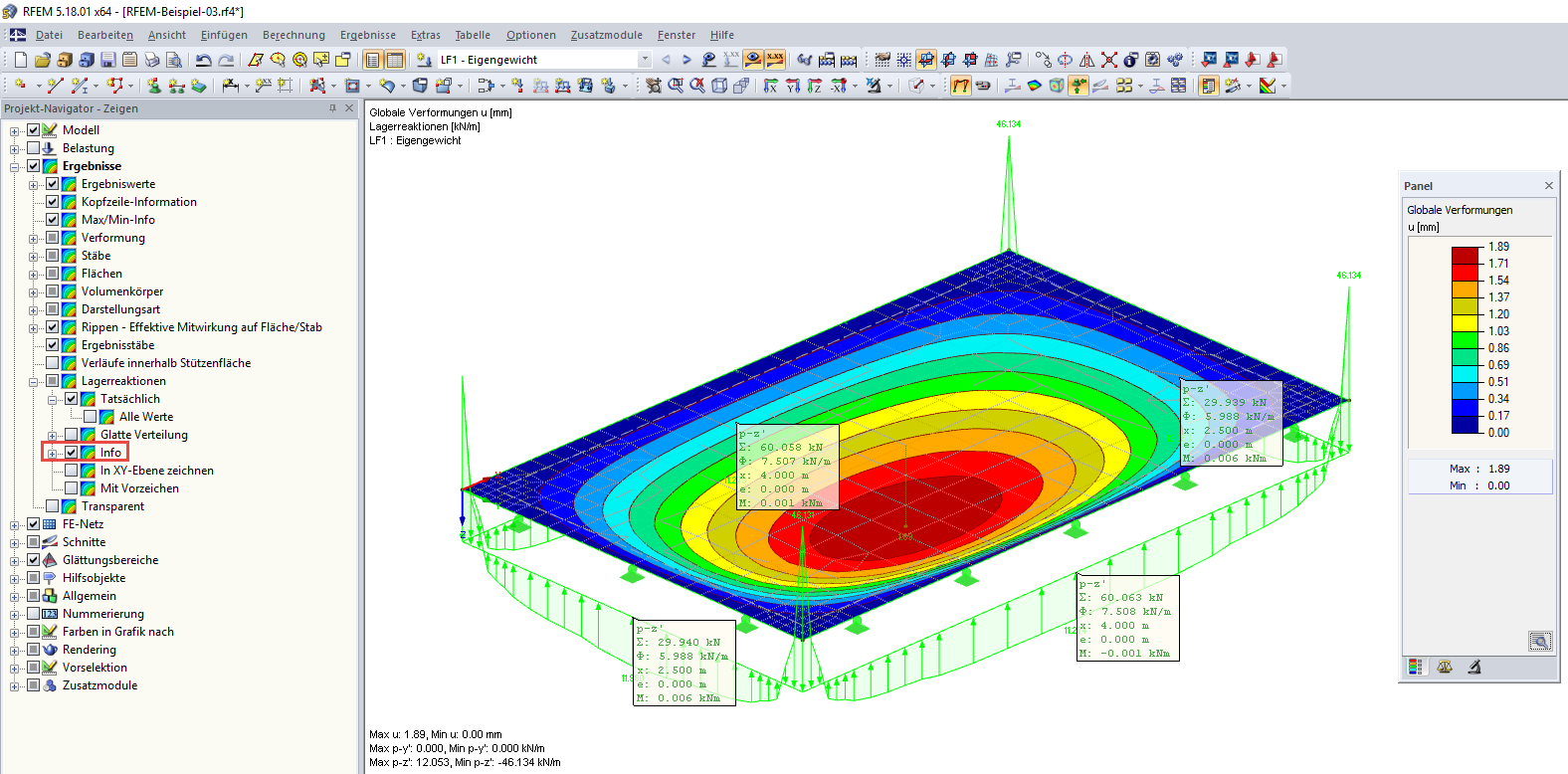Screen dimensions: 1568x774
Task: Expand the Zusatzmodule tree node
Action: (14, 685)
